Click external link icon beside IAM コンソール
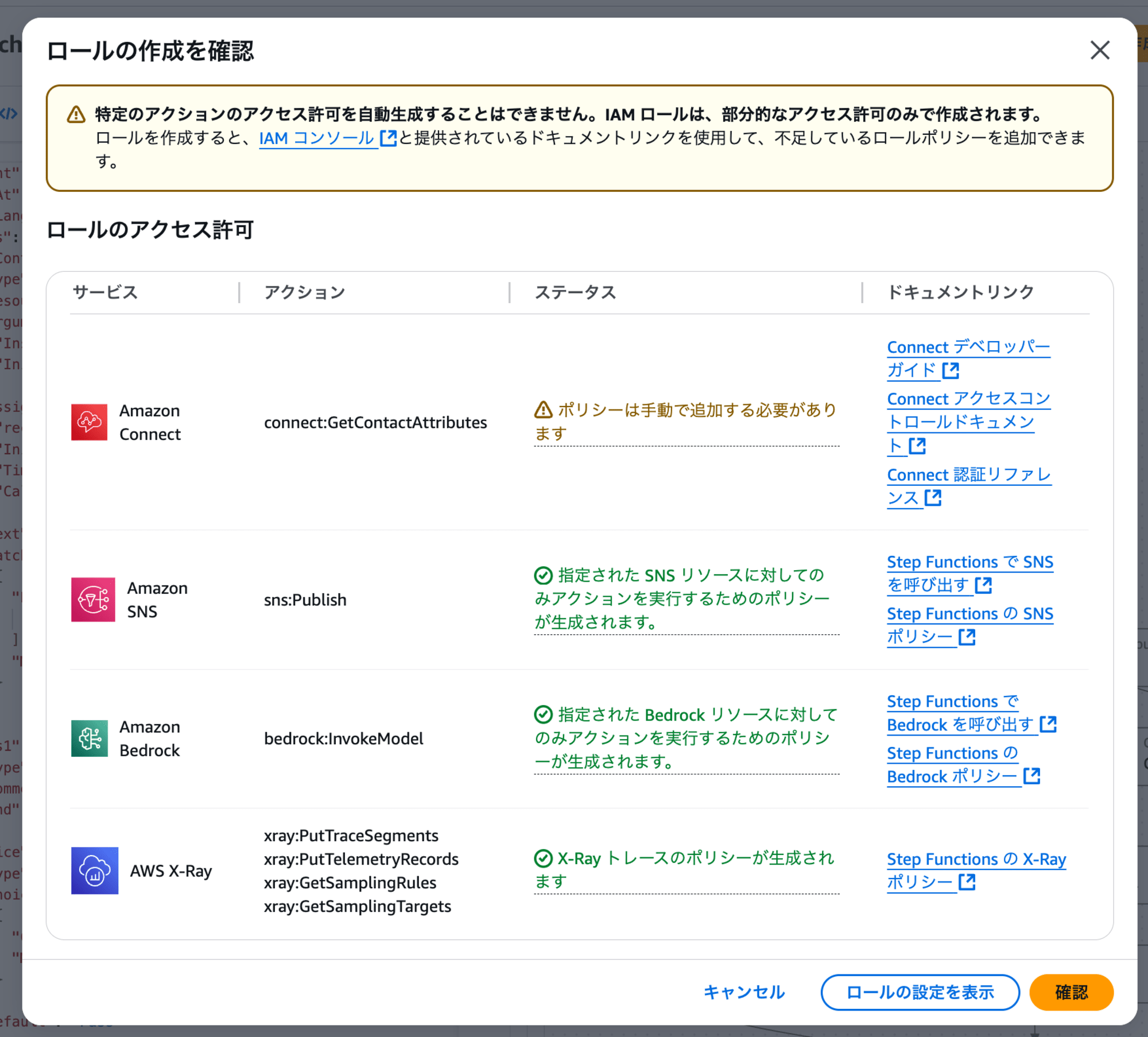 (x=389, y=138)
